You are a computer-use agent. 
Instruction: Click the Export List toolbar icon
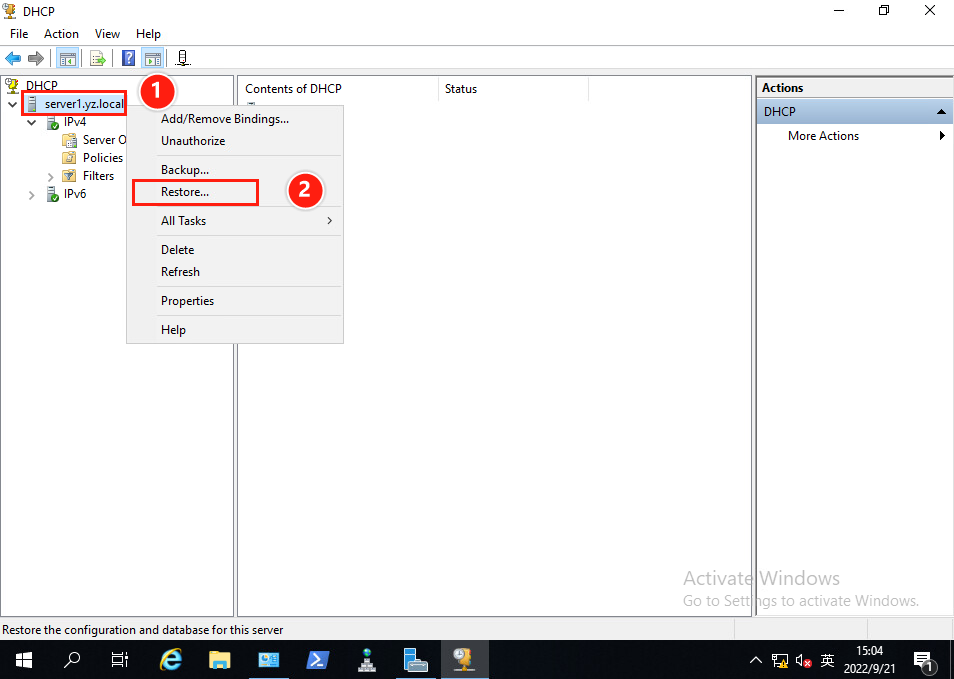coord(98,58)
